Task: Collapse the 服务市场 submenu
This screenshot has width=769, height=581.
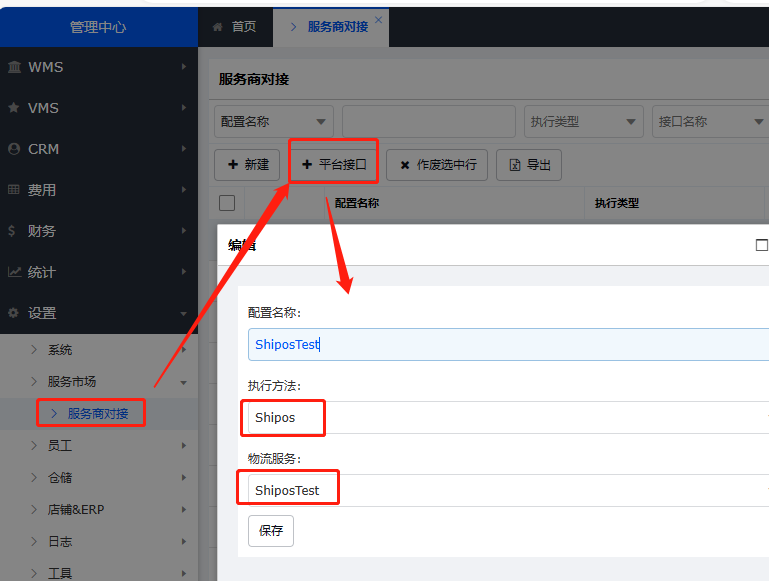Action: 99,381
